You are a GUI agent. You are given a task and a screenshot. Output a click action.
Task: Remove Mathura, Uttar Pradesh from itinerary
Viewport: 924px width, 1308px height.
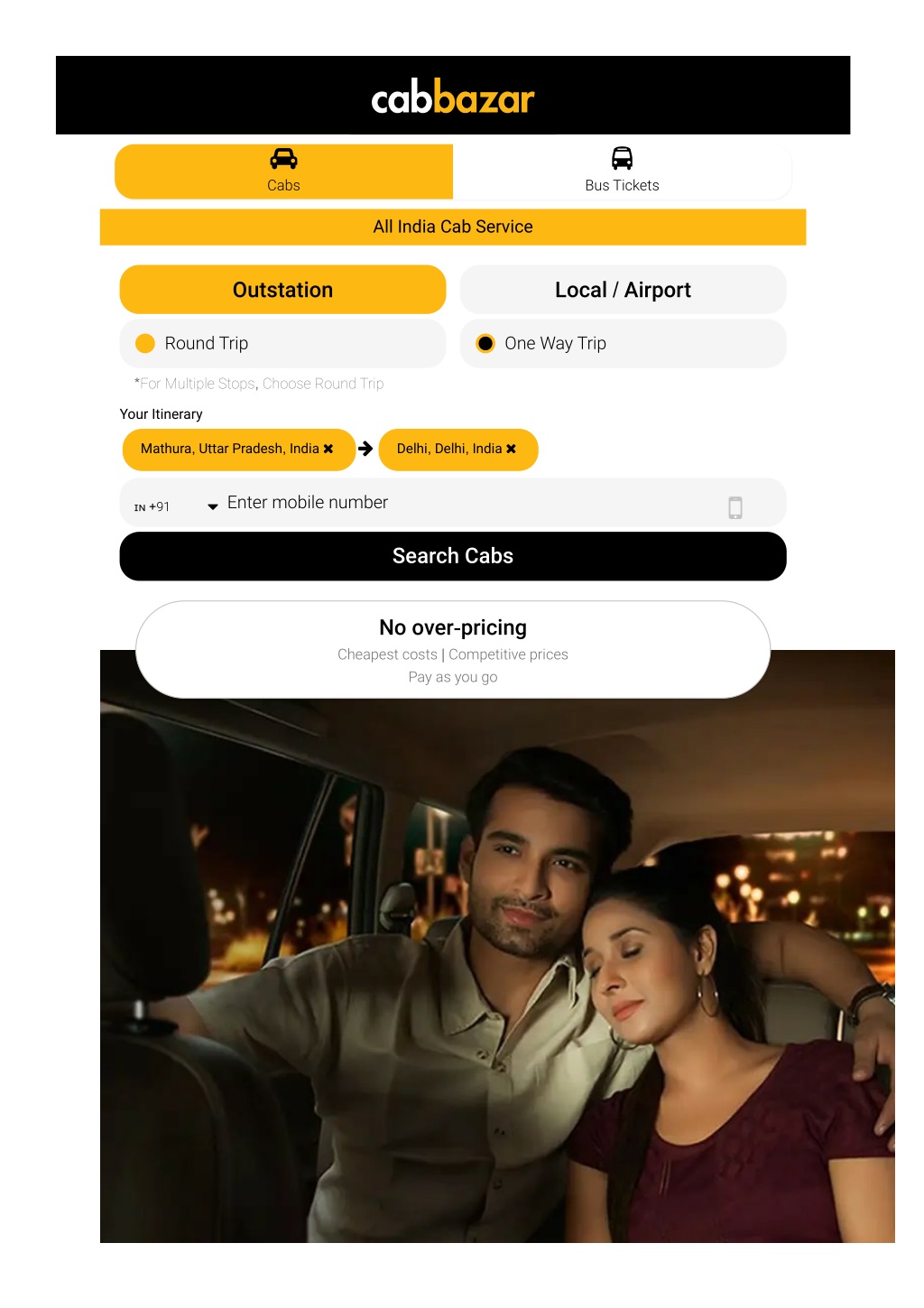click(x=328, y=449)
